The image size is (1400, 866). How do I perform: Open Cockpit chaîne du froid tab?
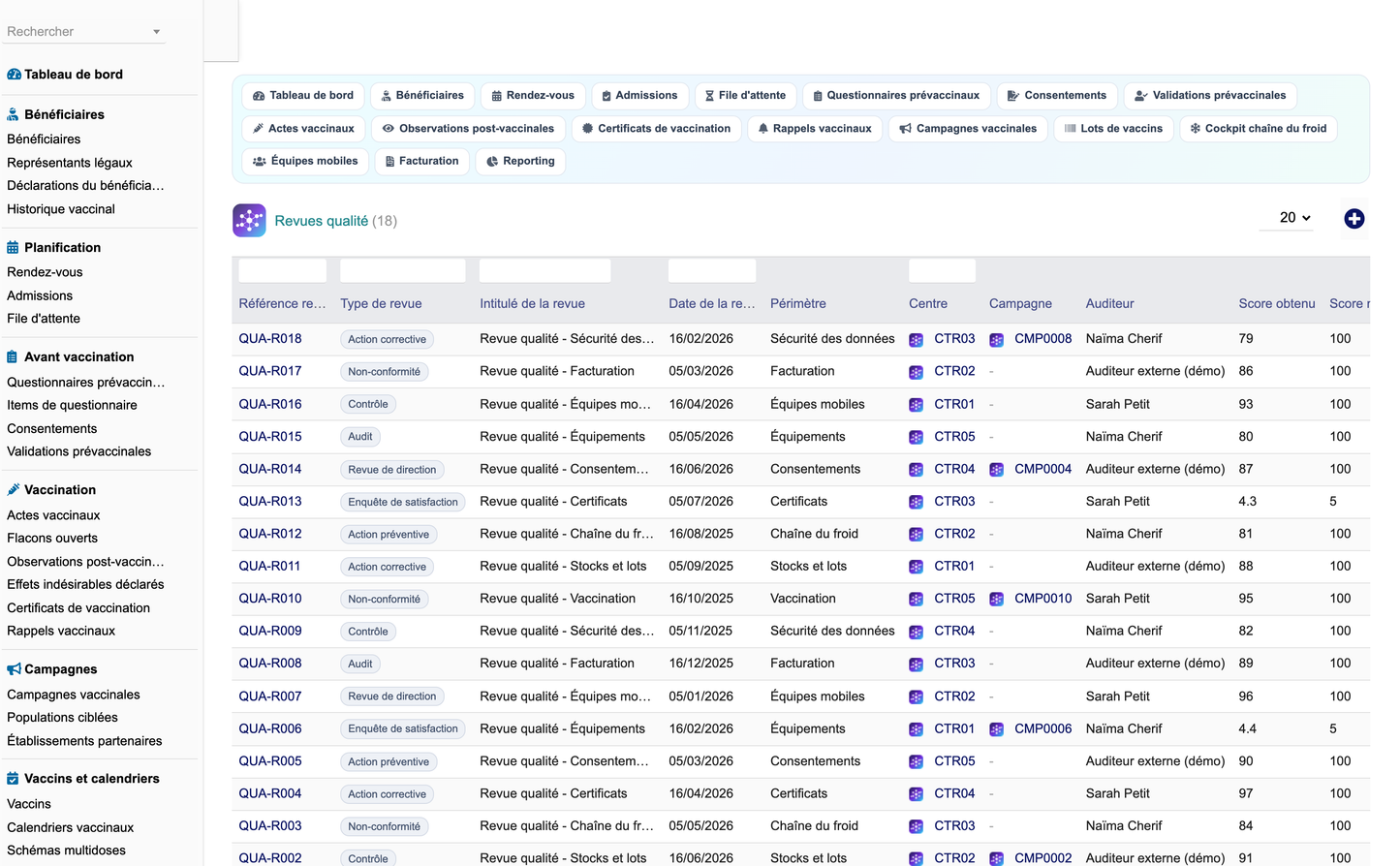point(1259,129)
